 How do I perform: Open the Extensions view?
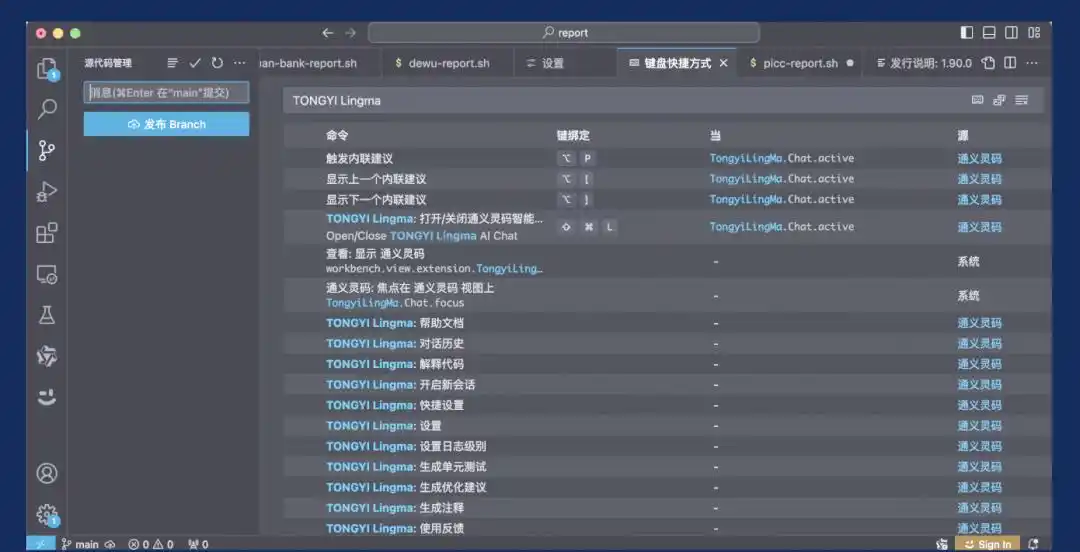pyautogui.click(x=47, y=233)
